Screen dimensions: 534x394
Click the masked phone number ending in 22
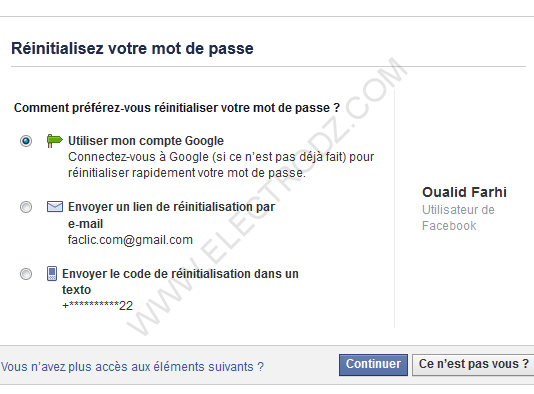pos(97,305)
